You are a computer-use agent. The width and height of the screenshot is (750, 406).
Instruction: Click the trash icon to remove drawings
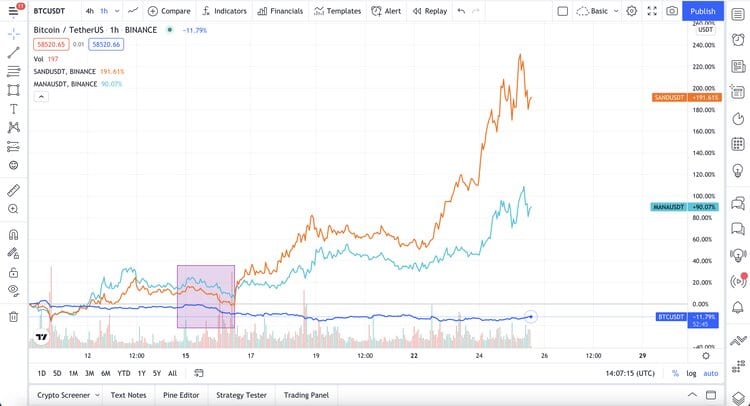[x=14, y=317]
